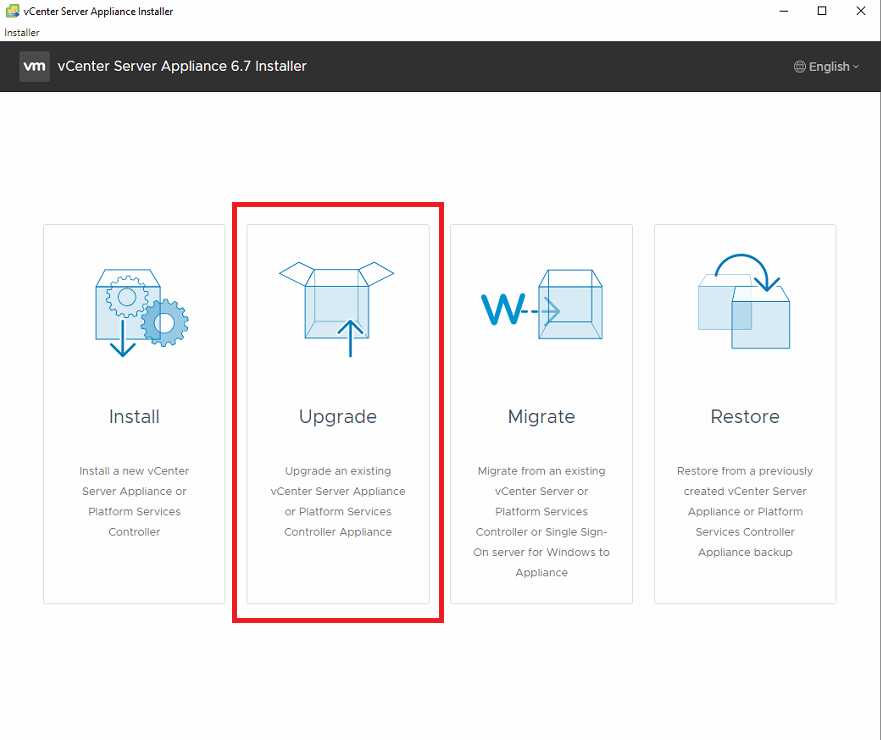Select the Restore heading
881x740 pixels.
(745, 416)
